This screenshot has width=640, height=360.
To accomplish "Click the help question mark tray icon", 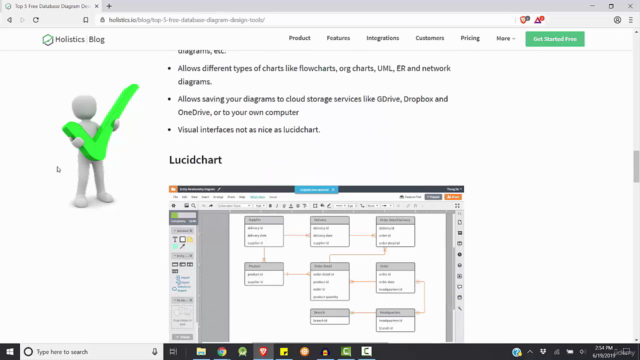I will pyautogui.click(x=517, y=352).
